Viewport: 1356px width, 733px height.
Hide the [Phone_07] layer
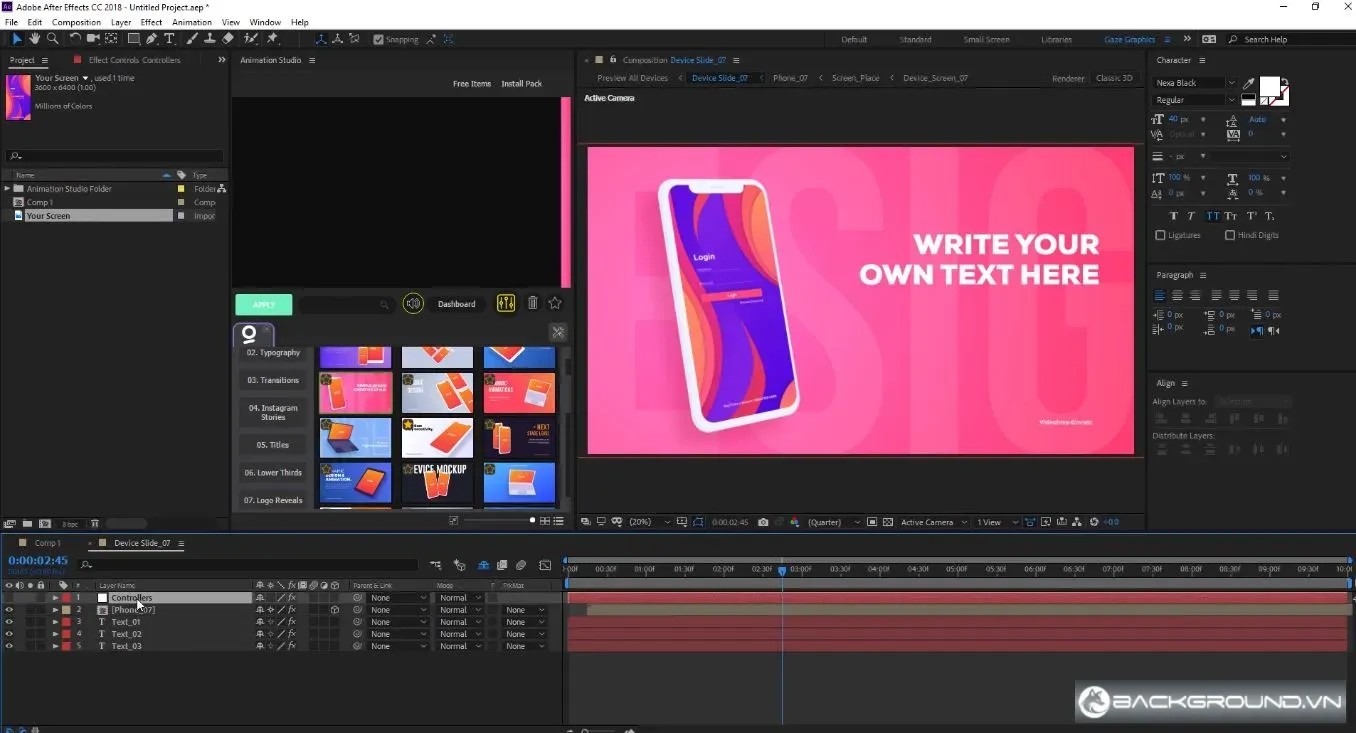pyautogui.click(x=9, y=610)
